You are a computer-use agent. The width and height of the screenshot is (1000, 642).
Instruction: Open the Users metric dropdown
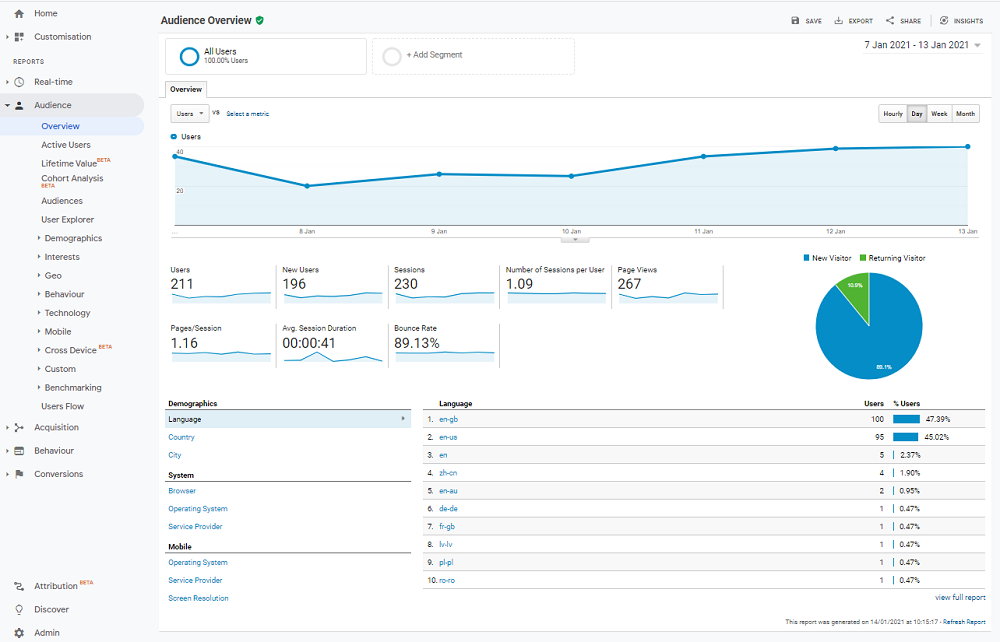click(189, 113)
